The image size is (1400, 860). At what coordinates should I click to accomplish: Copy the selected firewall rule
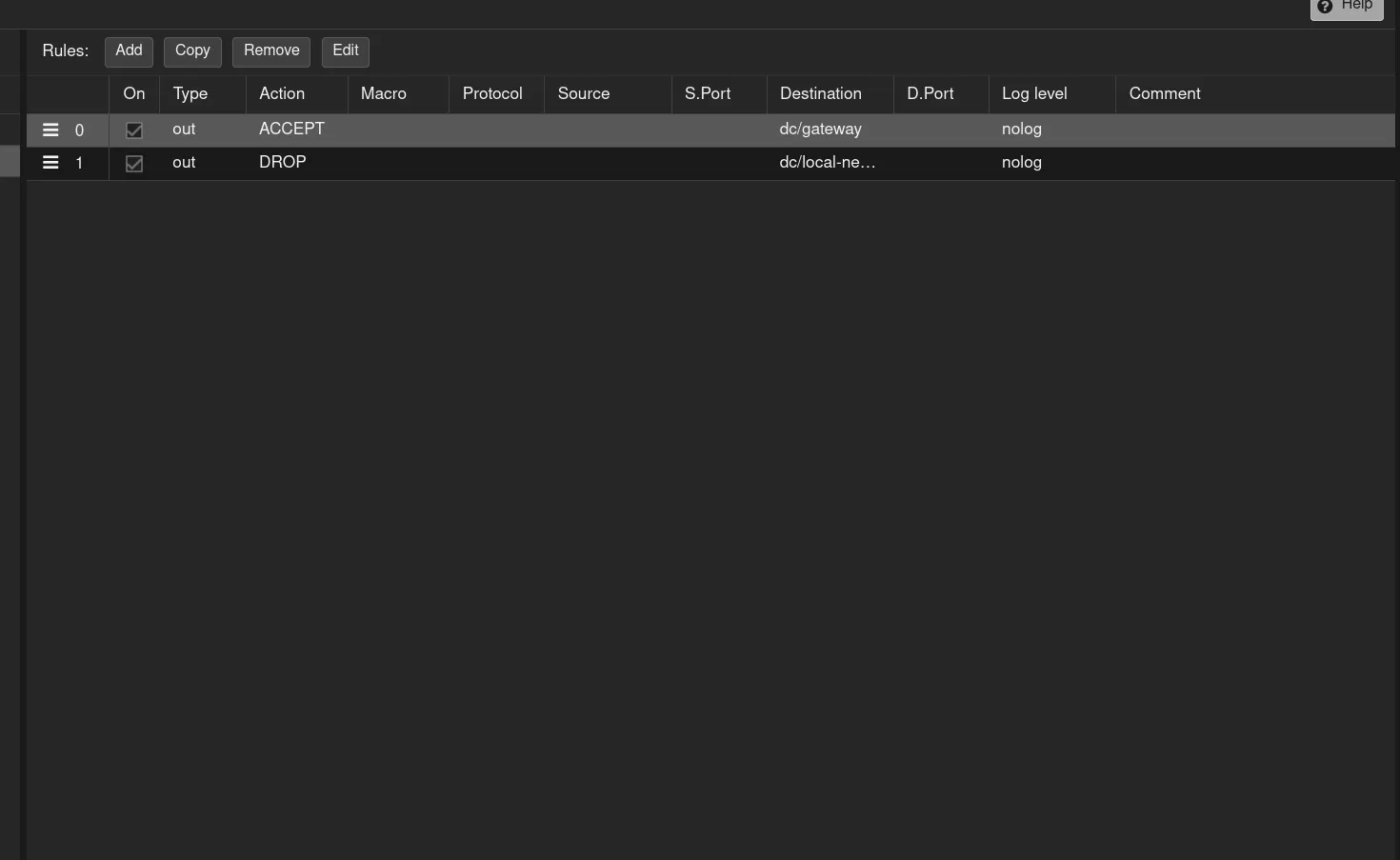tap(192, 51)
